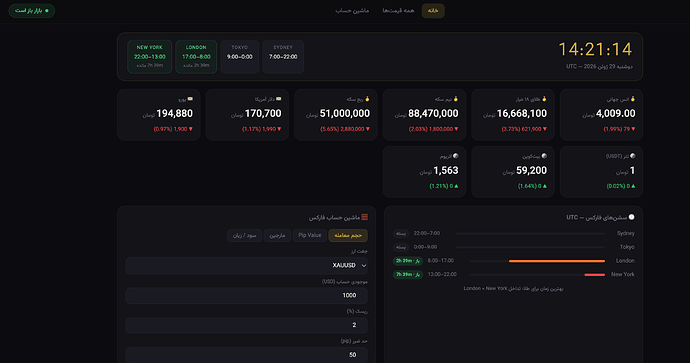Click the London 2h 39m open badge
This screenshot has height=363, width=690.
(408, 261)
